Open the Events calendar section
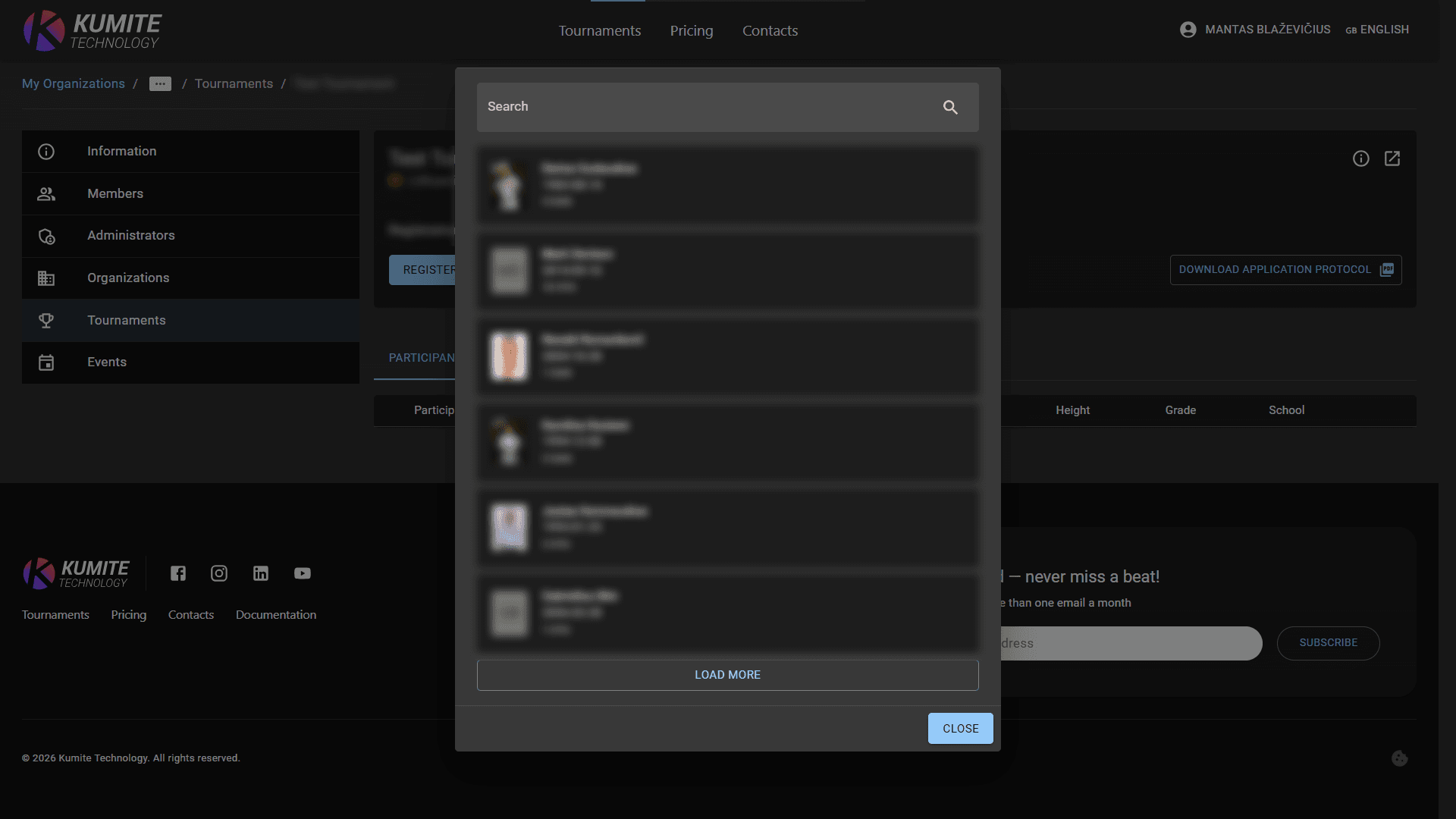The height and width of the screenshot is (819, 1456). [x=106, y=362]
